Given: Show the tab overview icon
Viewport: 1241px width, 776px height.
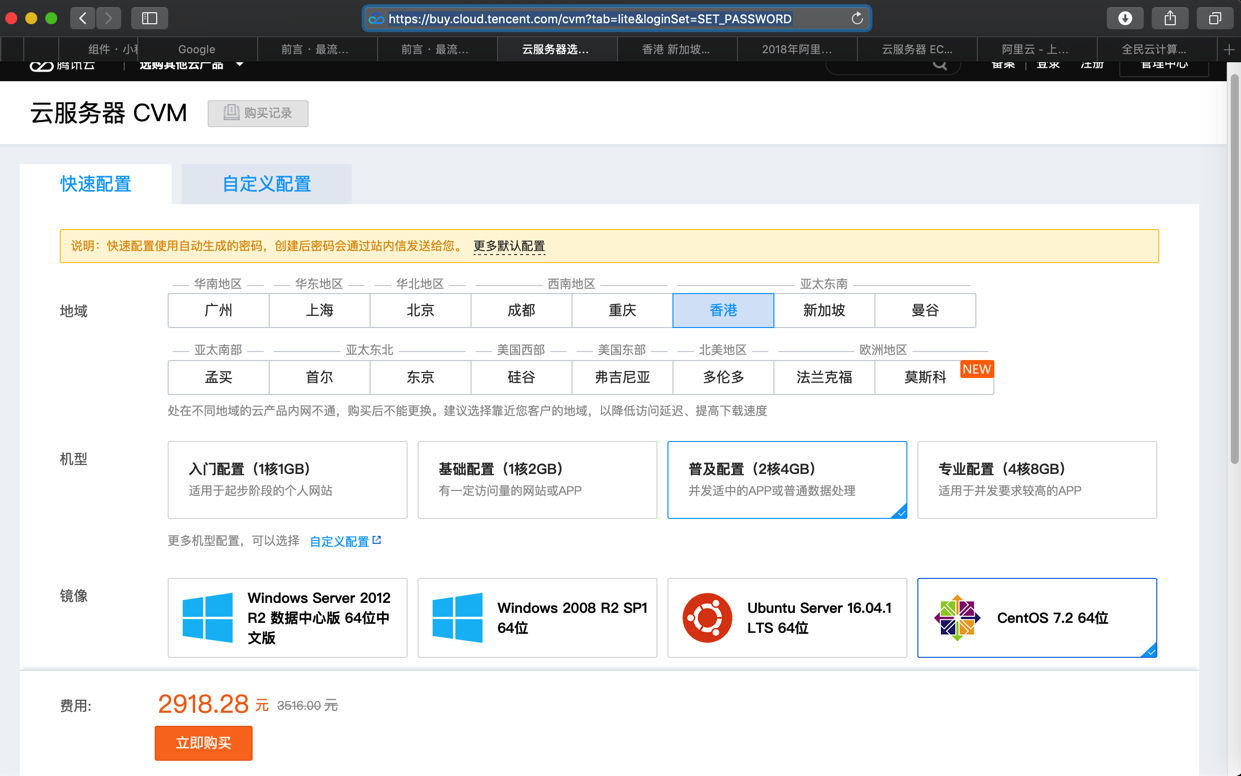Looking at the screenshot, I should [1215, 18].
